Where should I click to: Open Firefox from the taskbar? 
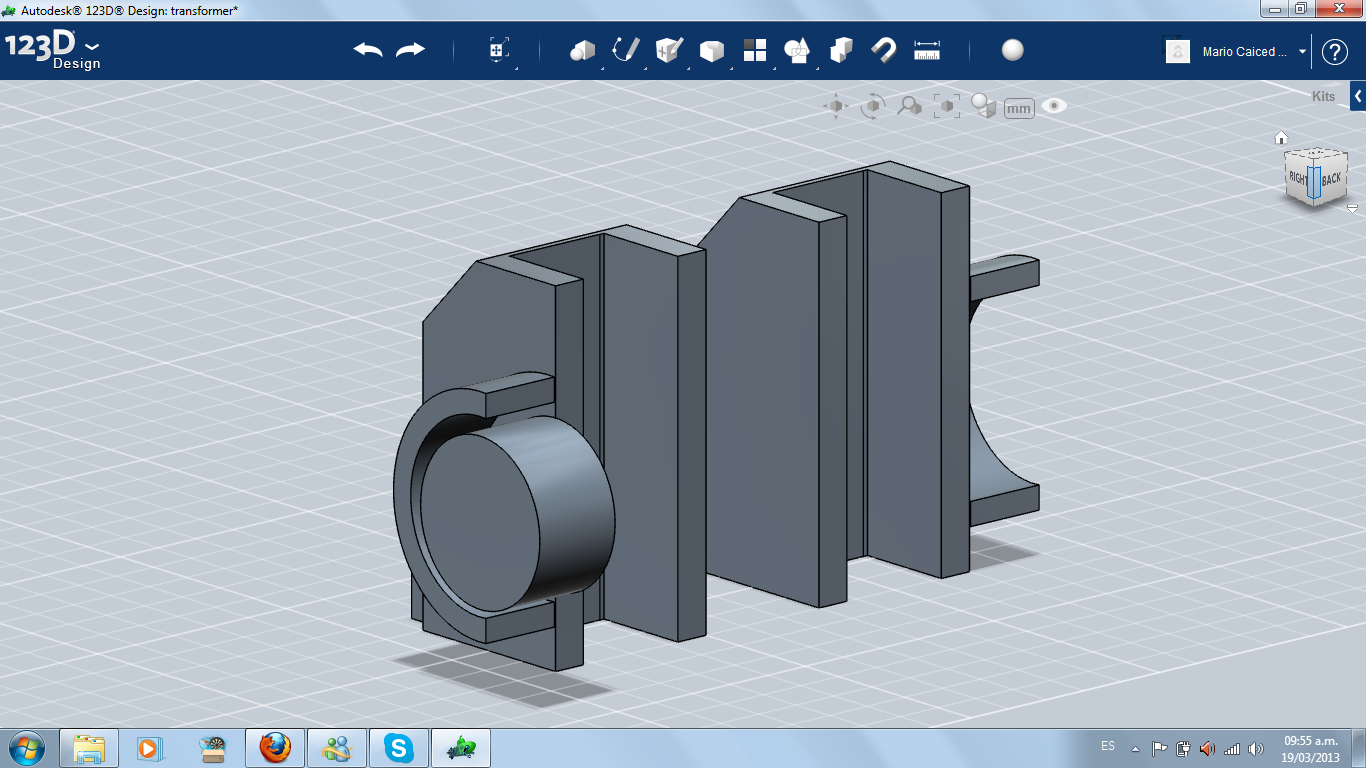click(274, 748)
